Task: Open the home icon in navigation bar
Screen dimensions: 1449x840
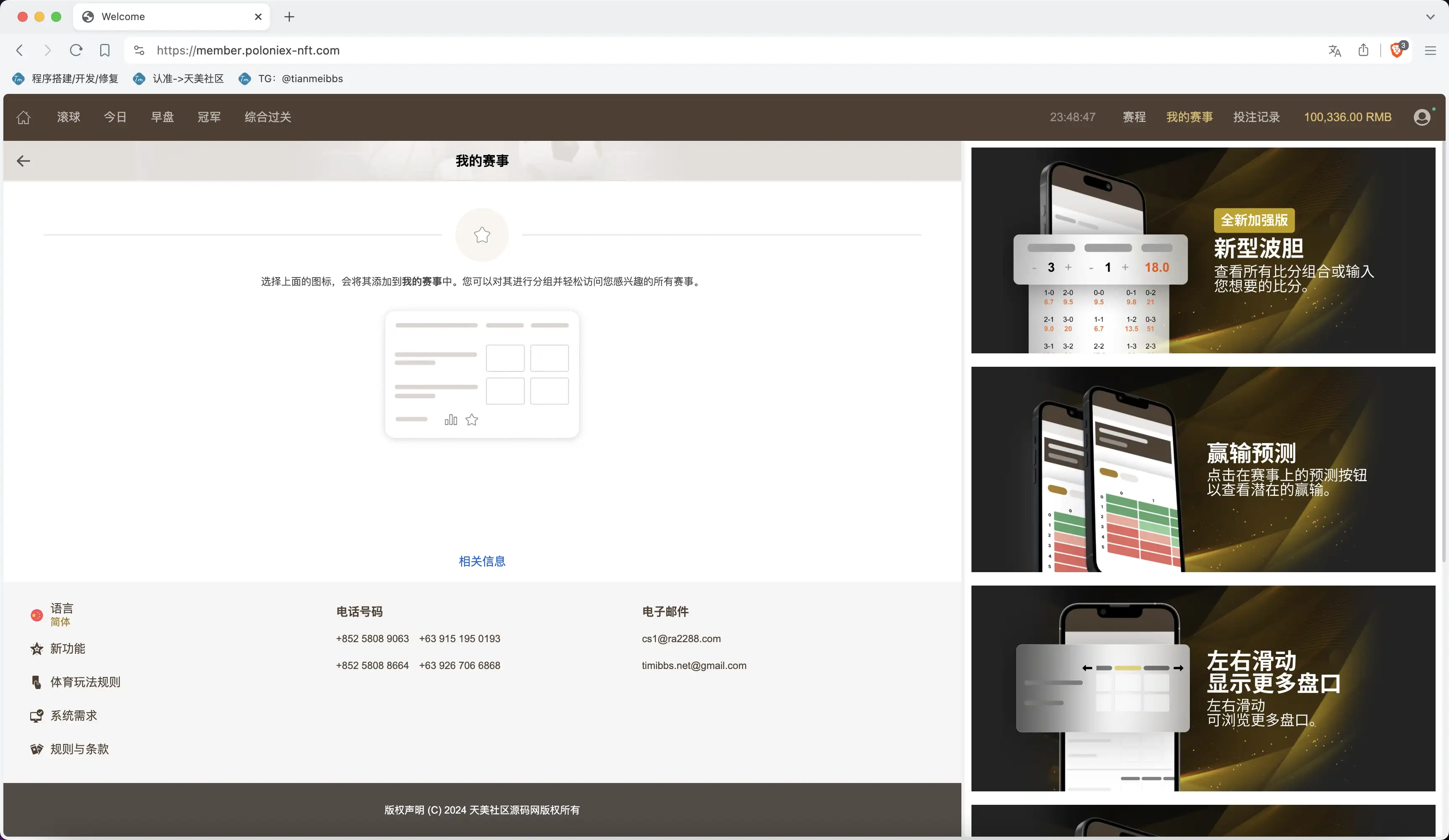Action: click(23, 117)
